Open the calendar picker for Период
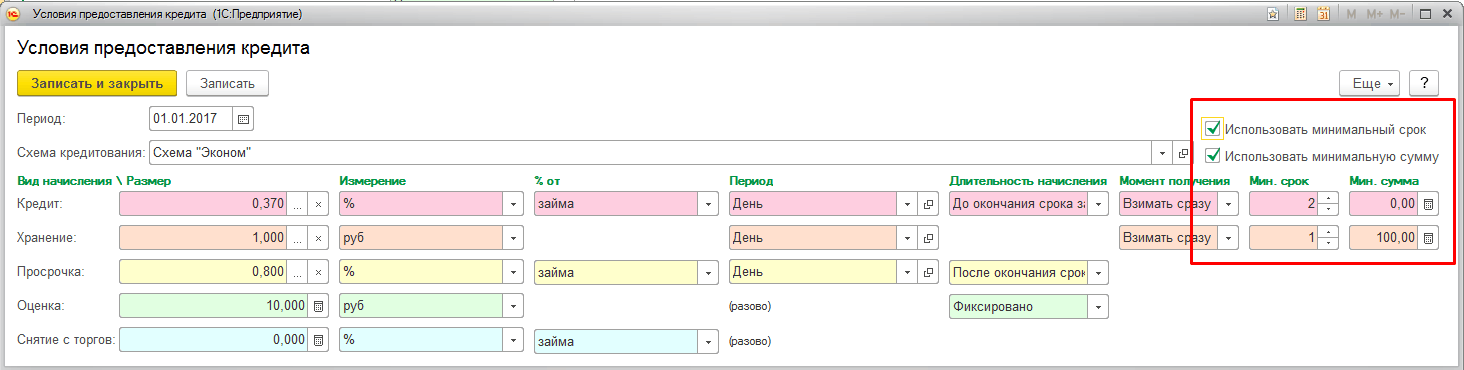The height and width of the screenshot is (370, 1464). tap(243, 119)
